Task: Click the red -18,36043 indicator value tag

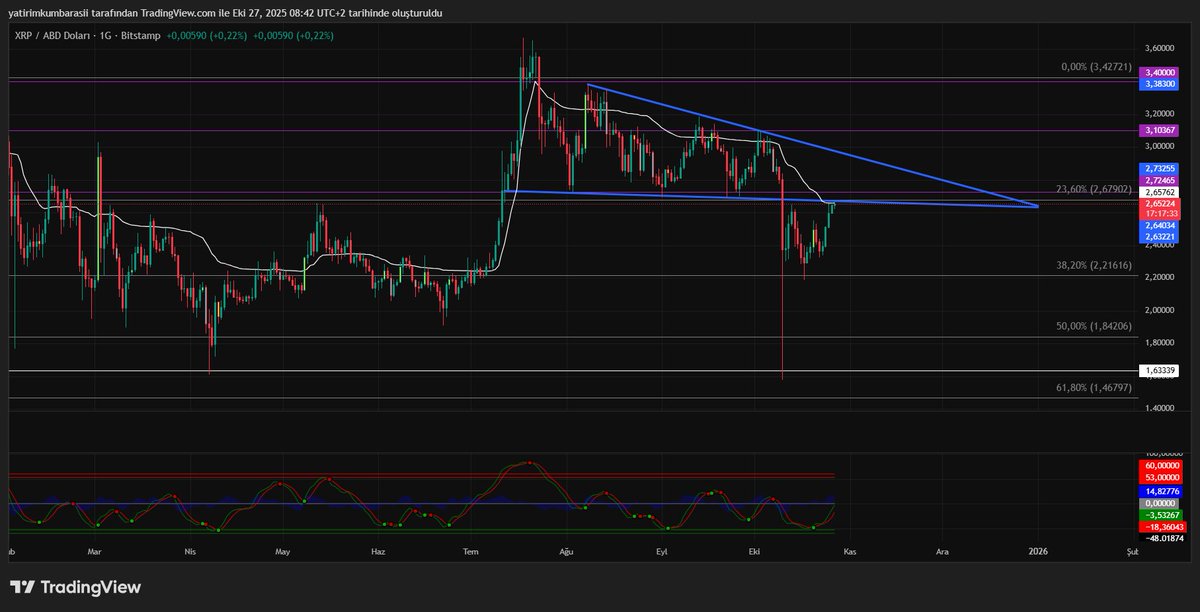Action: [x=1161, y=526]
